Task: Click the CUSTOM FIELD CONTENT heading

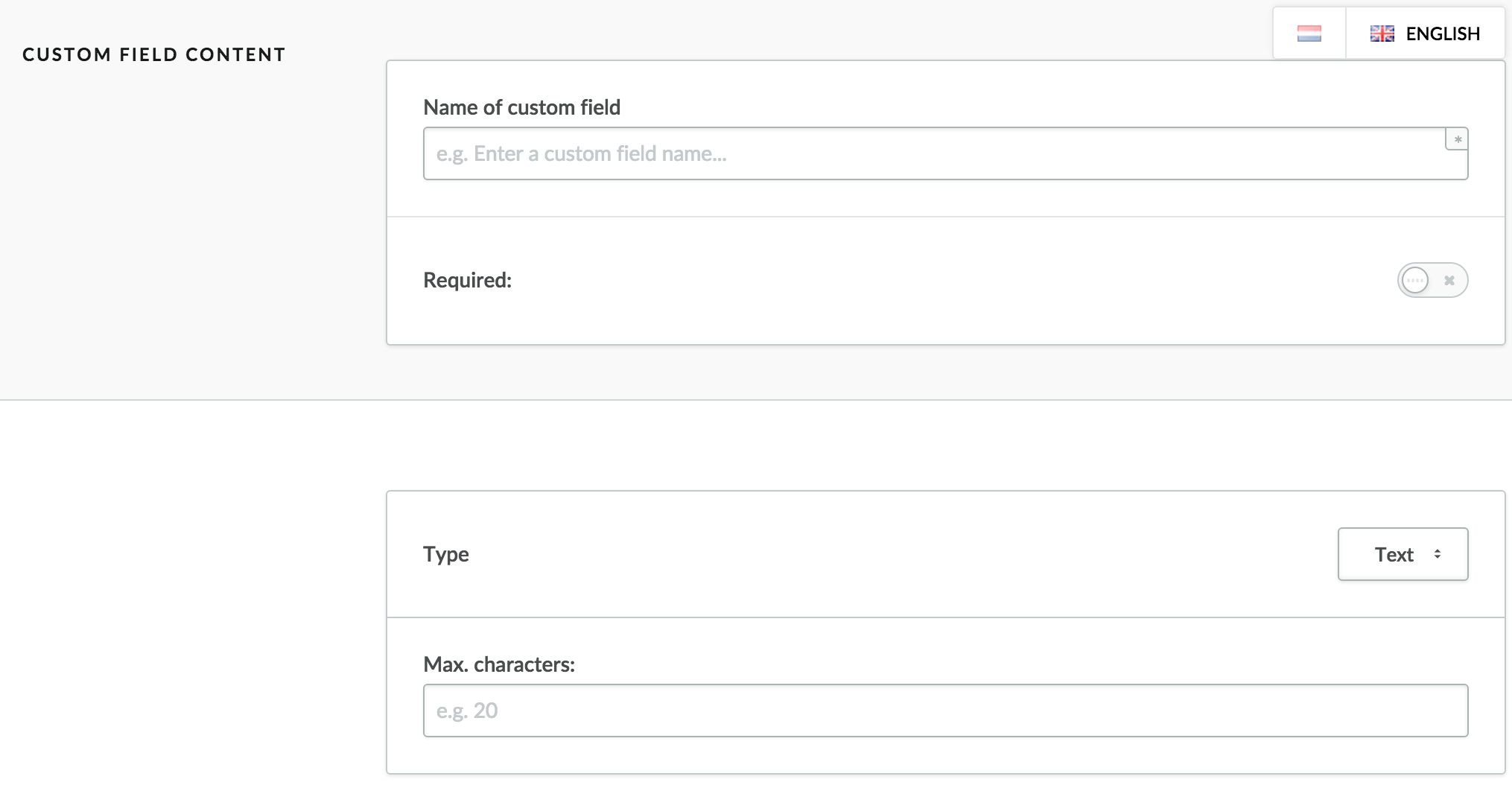Action: 154,55
